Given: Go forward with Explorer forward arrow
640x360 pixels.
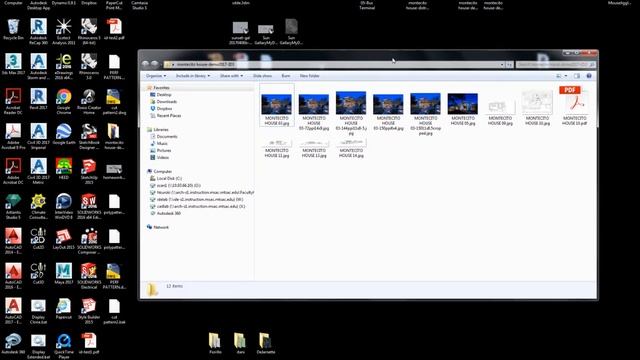Looking at the screenshot, I should pyautogui.click(x=155, y=64).
